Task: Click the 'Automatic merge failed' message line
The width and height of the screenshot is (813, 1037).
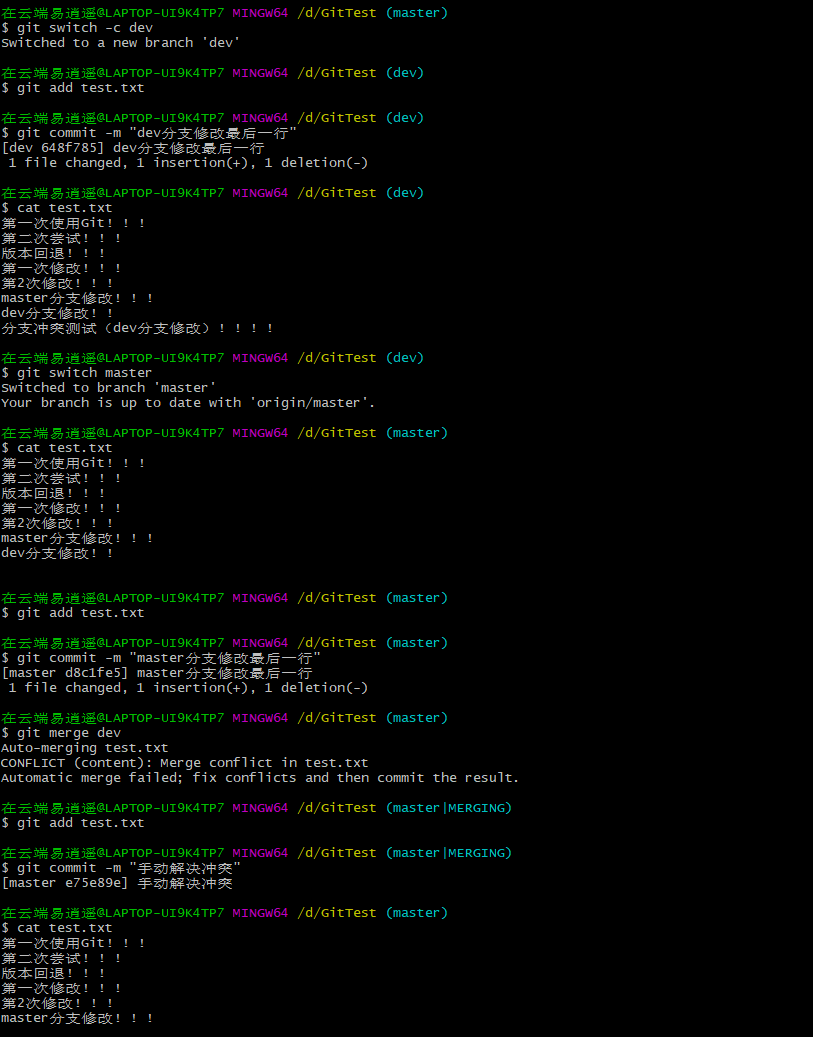Action: coord(260,778)
